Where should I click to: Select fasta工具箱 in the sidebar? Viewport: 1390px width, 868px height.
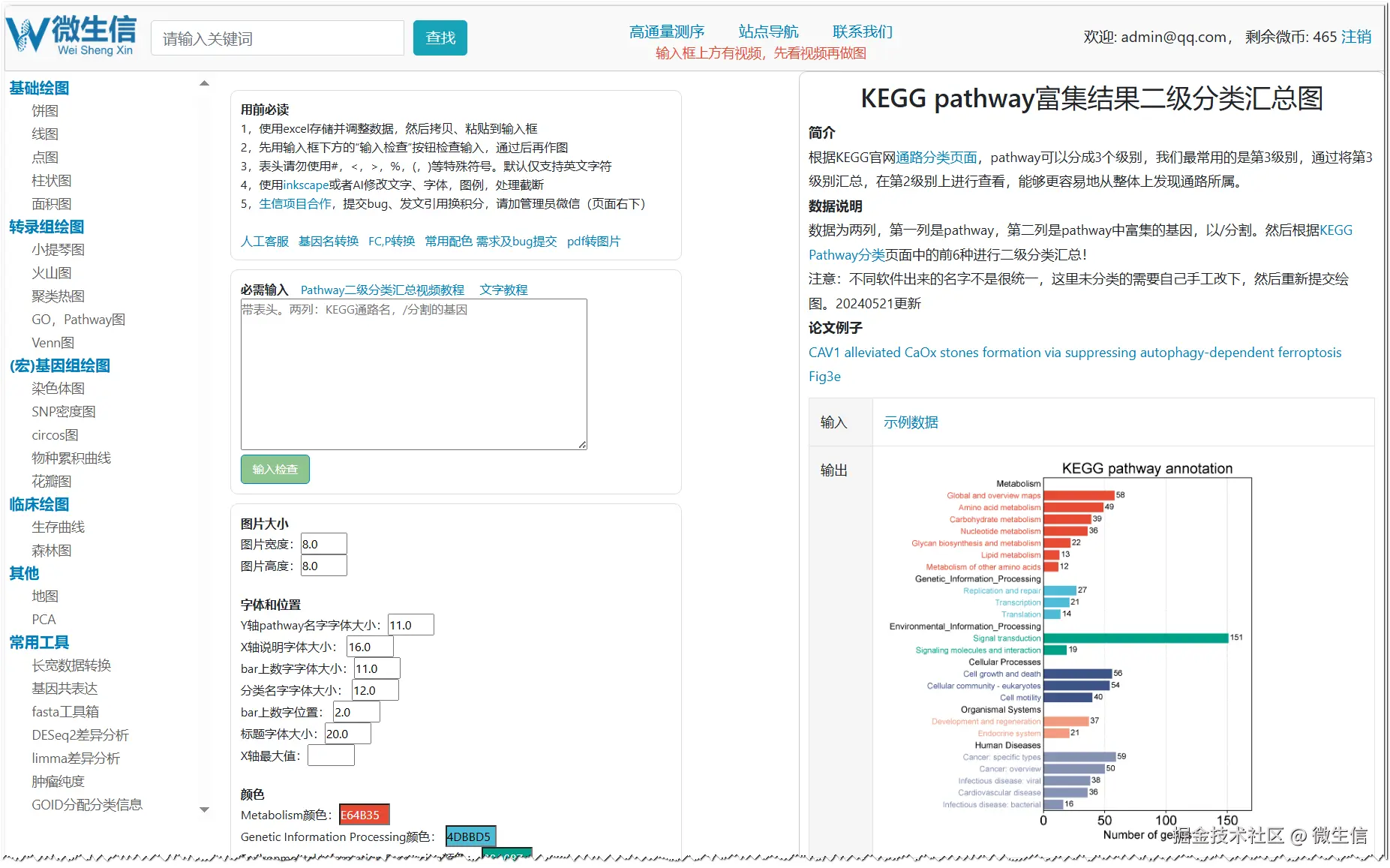[65, 712]
